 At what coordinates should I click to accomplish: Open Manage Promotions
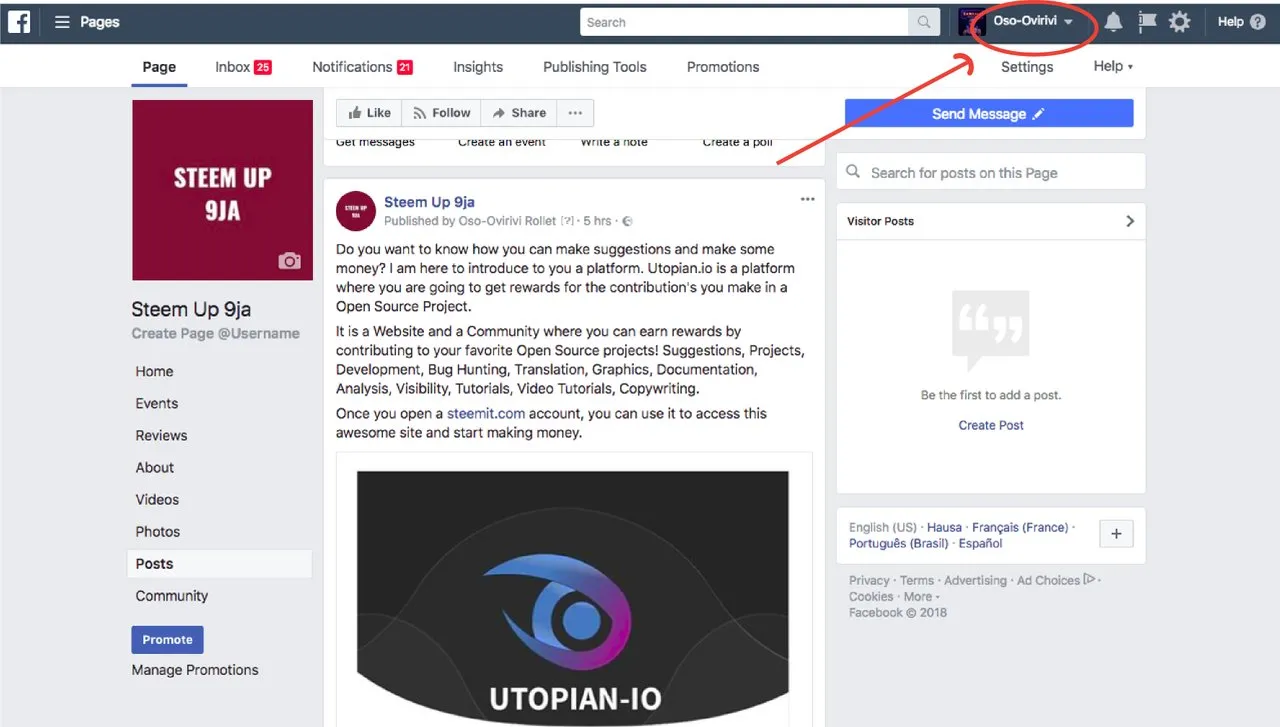click(x=195, y=670)
